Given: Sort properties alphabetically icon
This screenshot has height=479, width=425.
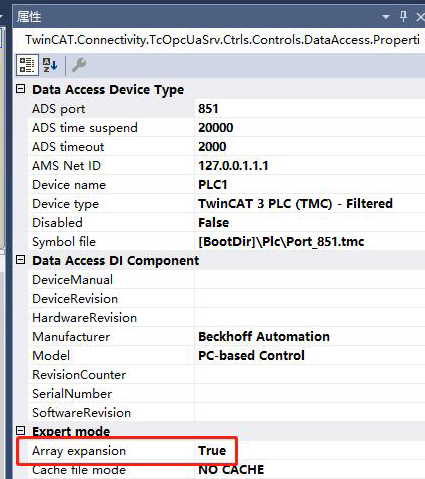Looking at the screenshot, I should click(x=50, y=65).
